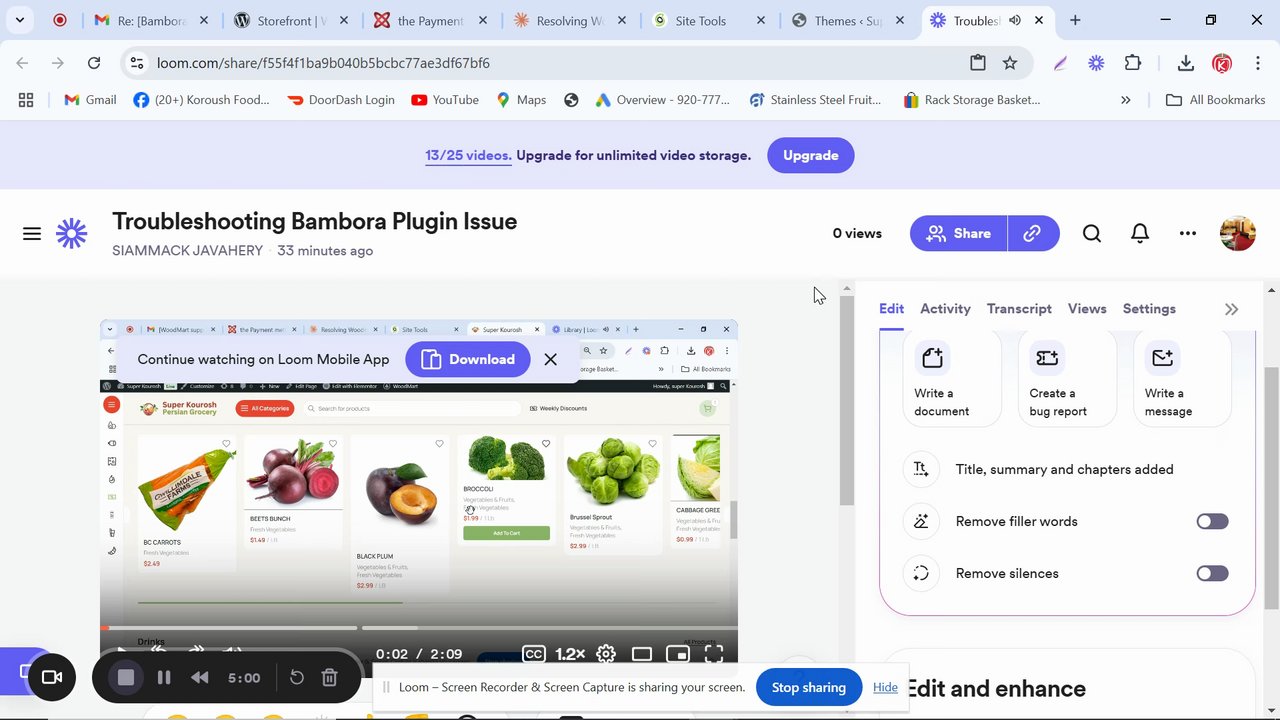
Task: Pause the Loom recording
Action: coord(164,677)
